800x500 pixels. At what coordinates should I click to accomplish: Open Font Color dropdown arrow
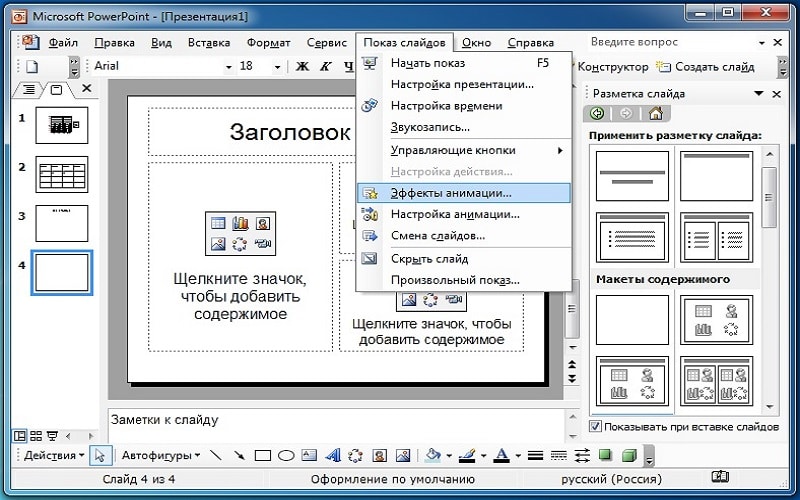[x=517, y=456]
